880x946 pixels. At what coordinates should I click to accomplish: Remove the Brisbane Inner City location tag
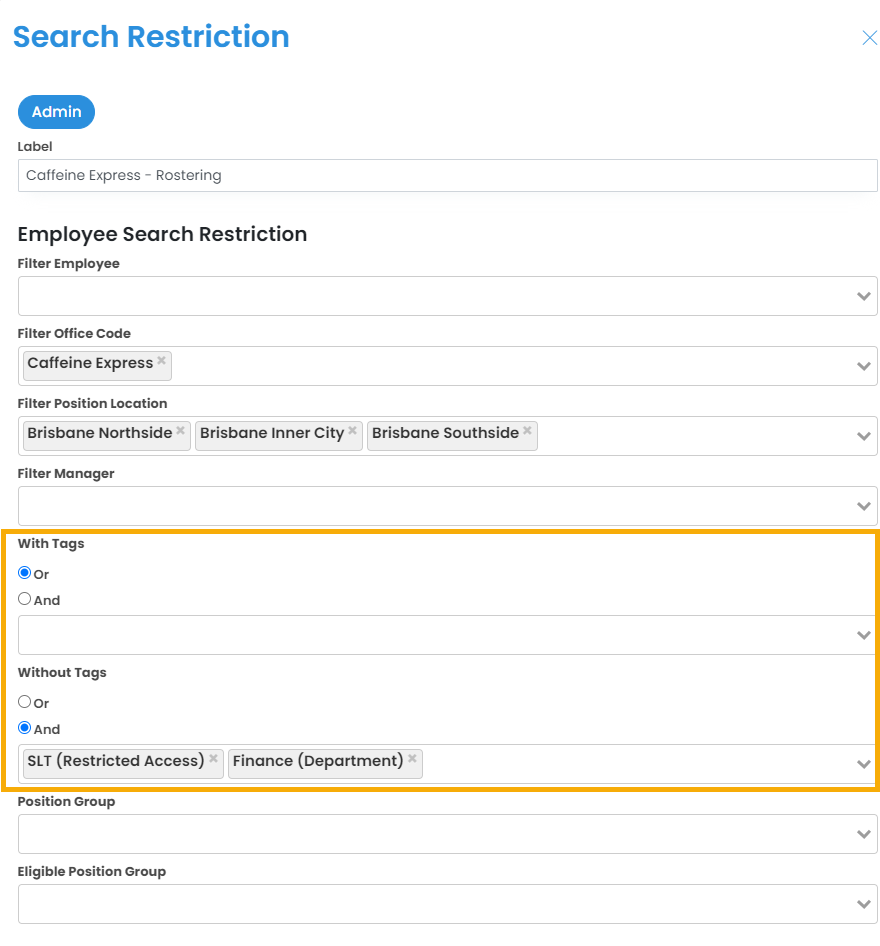352,431
